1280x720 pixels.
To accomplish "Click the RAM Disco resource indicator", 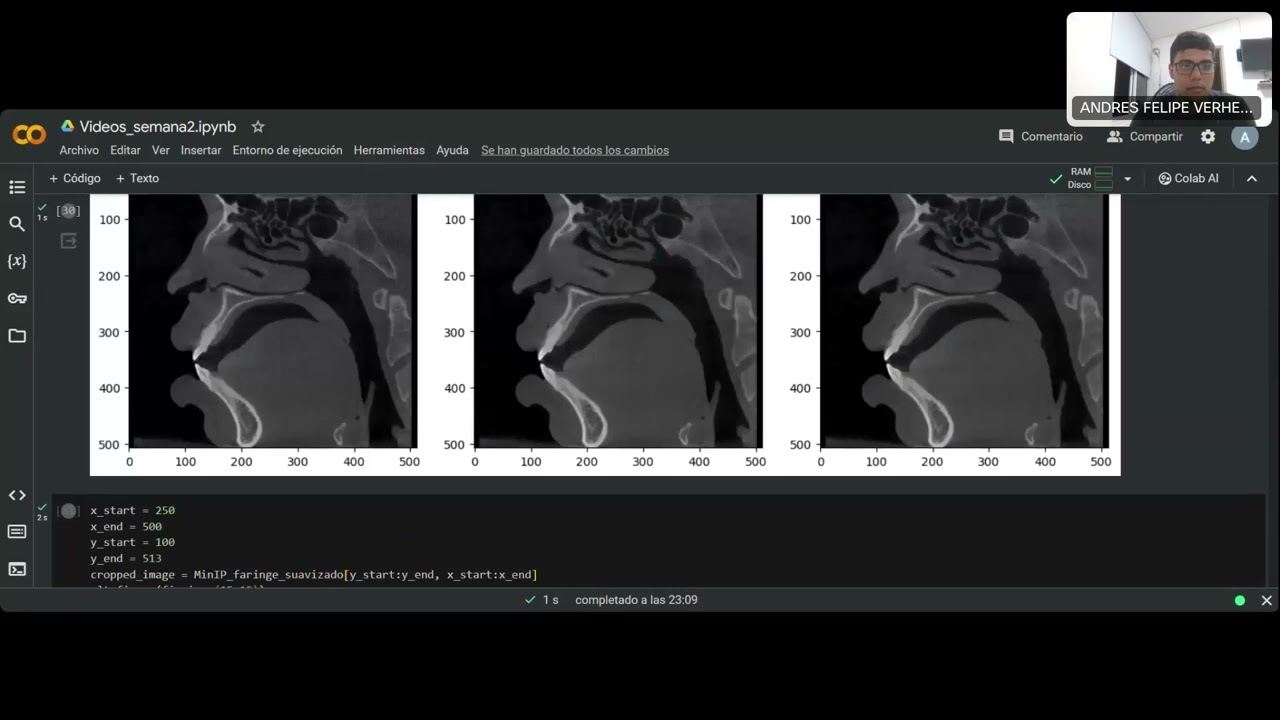I will [1090, 178].
